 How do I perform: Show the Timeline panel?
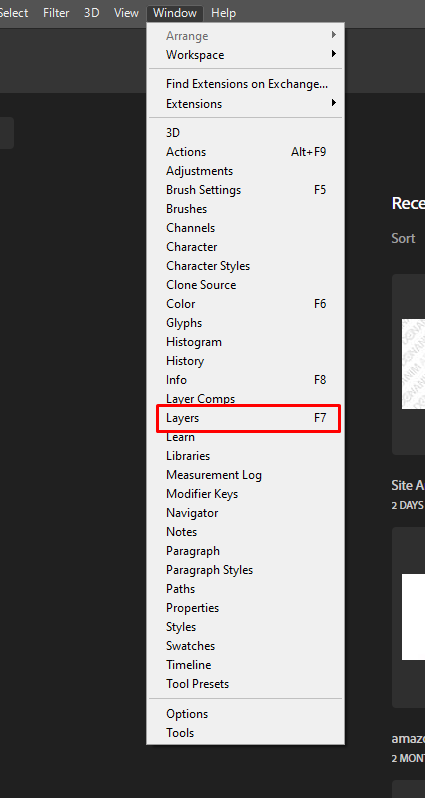point(246,665)
